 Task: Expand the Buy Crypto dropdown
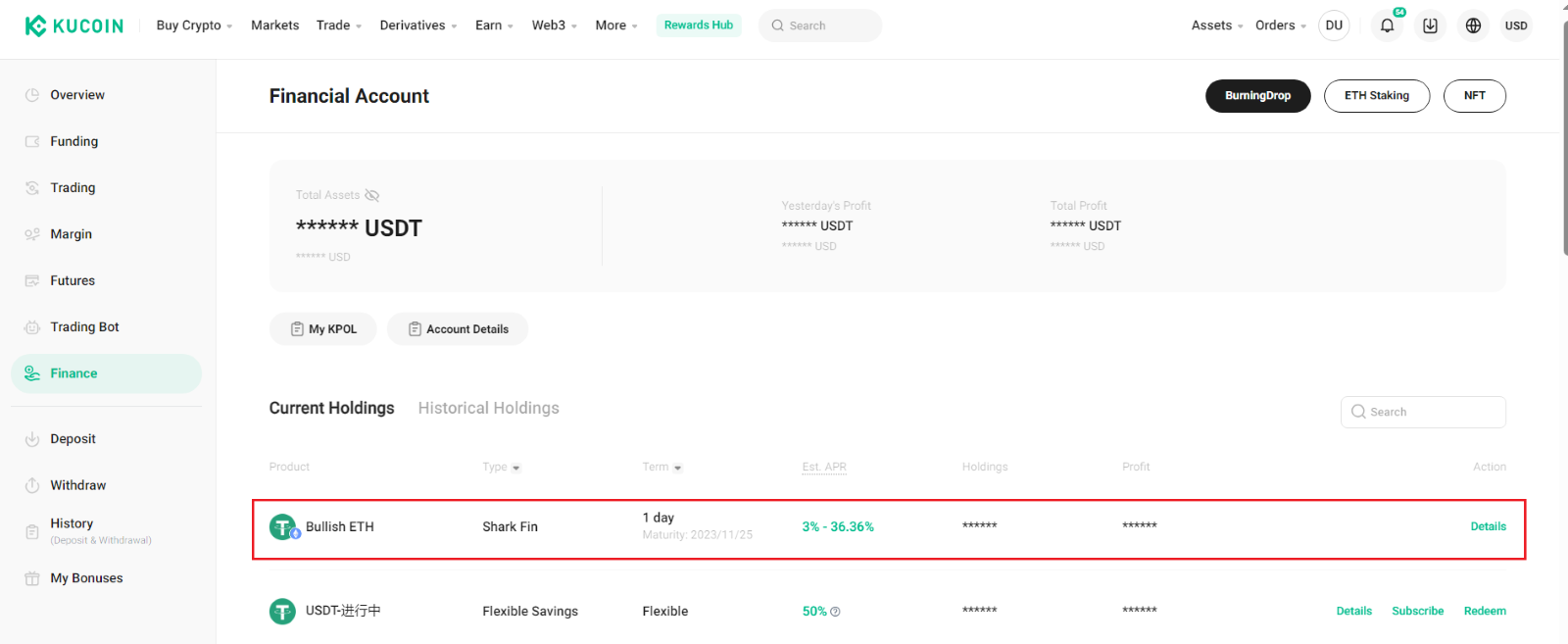pyautogui.click(x=194, y=25)
